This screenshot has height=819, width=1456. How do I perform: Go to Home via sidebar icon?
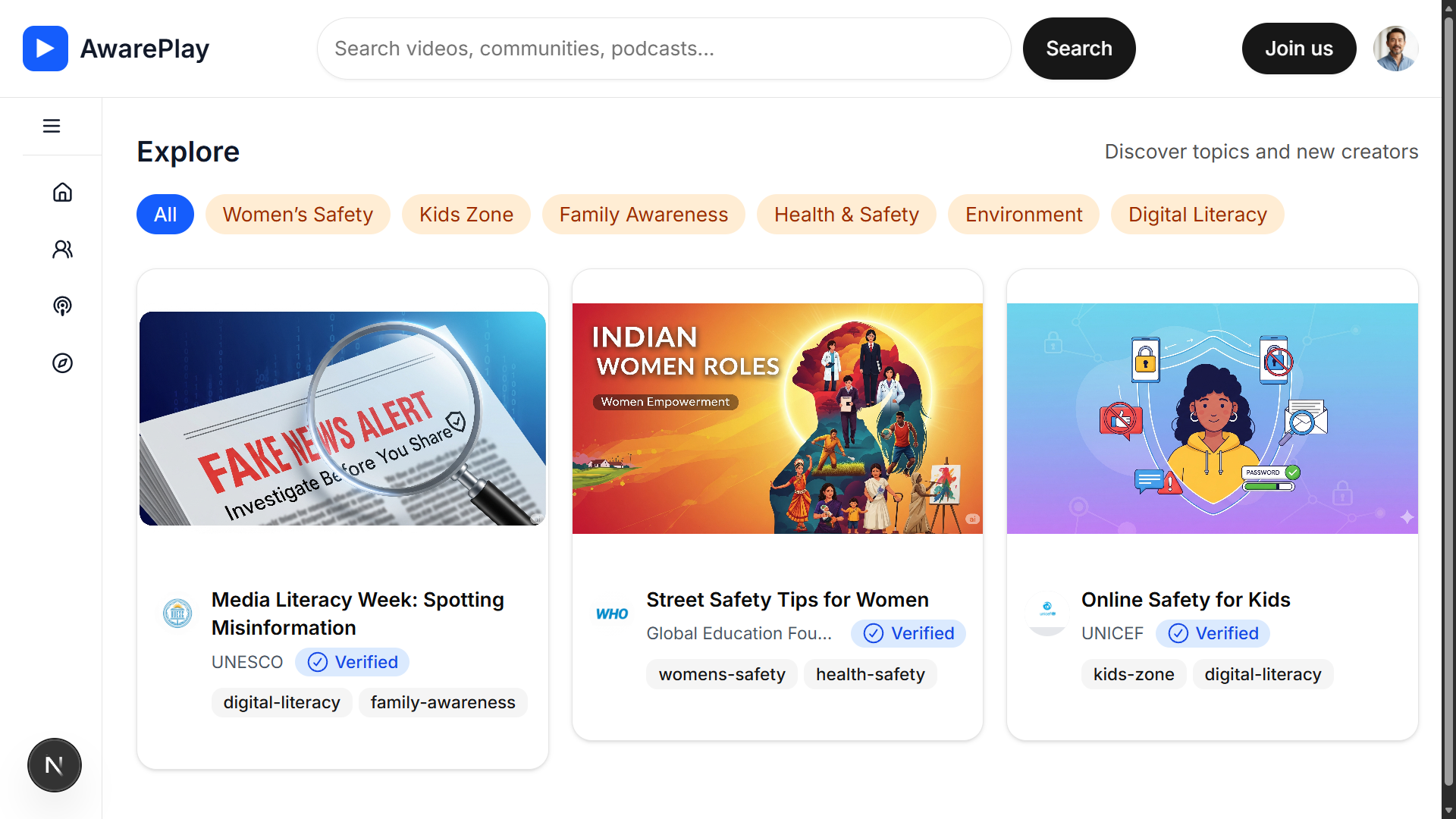pos(62,193)
